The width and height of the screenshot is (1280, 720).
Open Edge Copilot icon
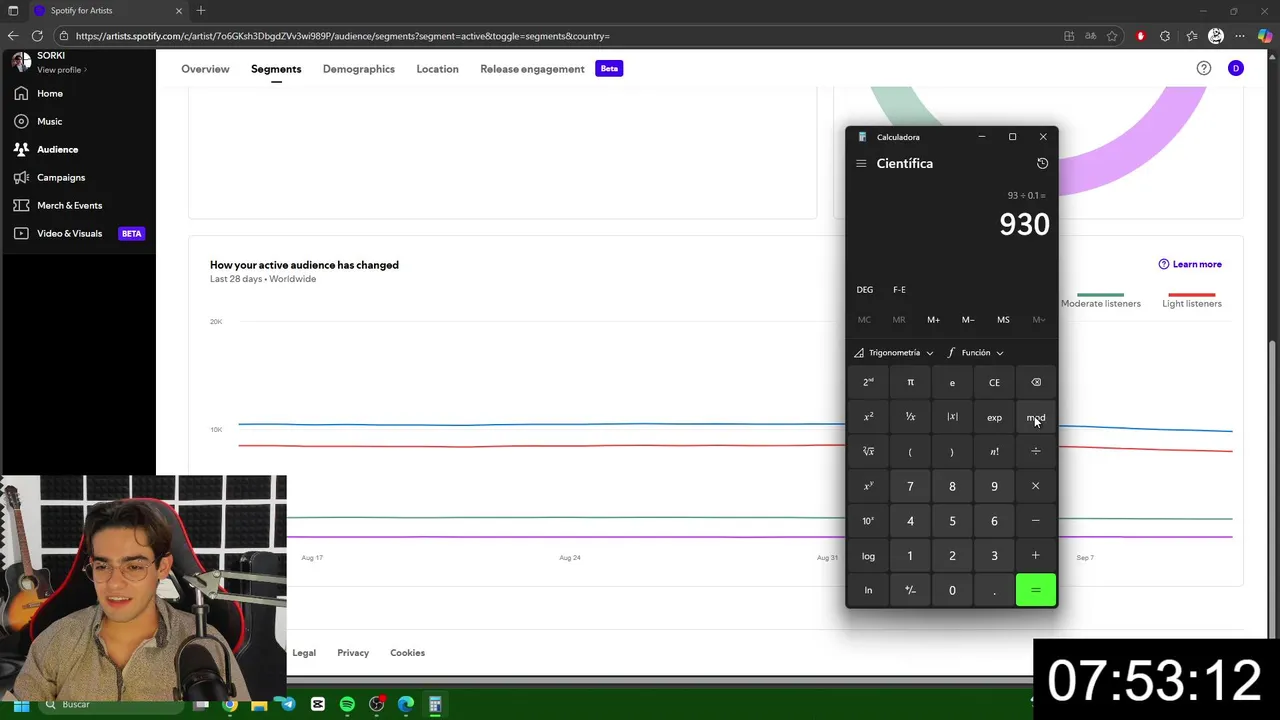pyautogui.click(x=1265, y=36)
